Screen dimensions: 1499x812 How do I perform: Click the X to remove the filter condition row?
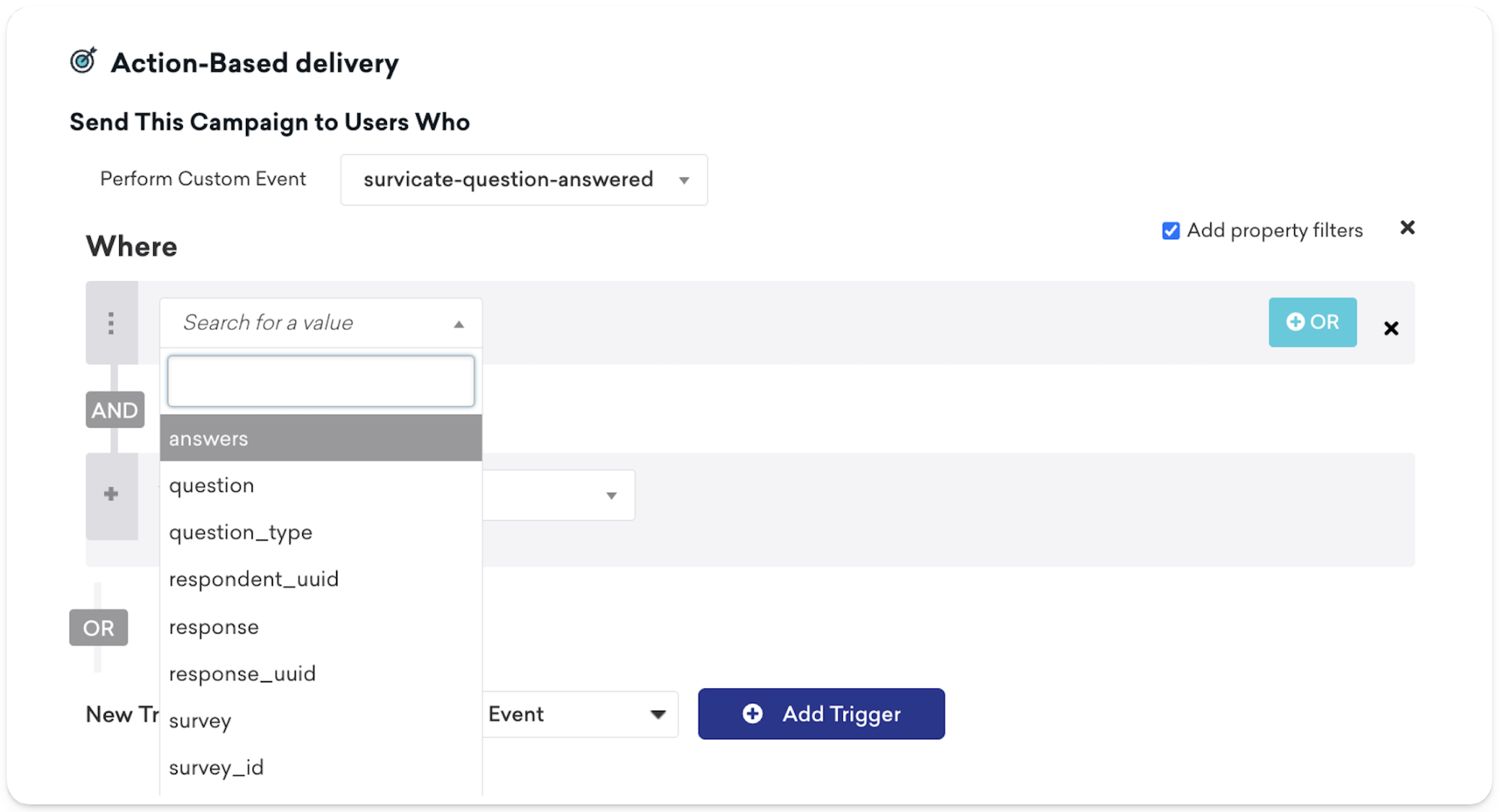coord(1391,328)
